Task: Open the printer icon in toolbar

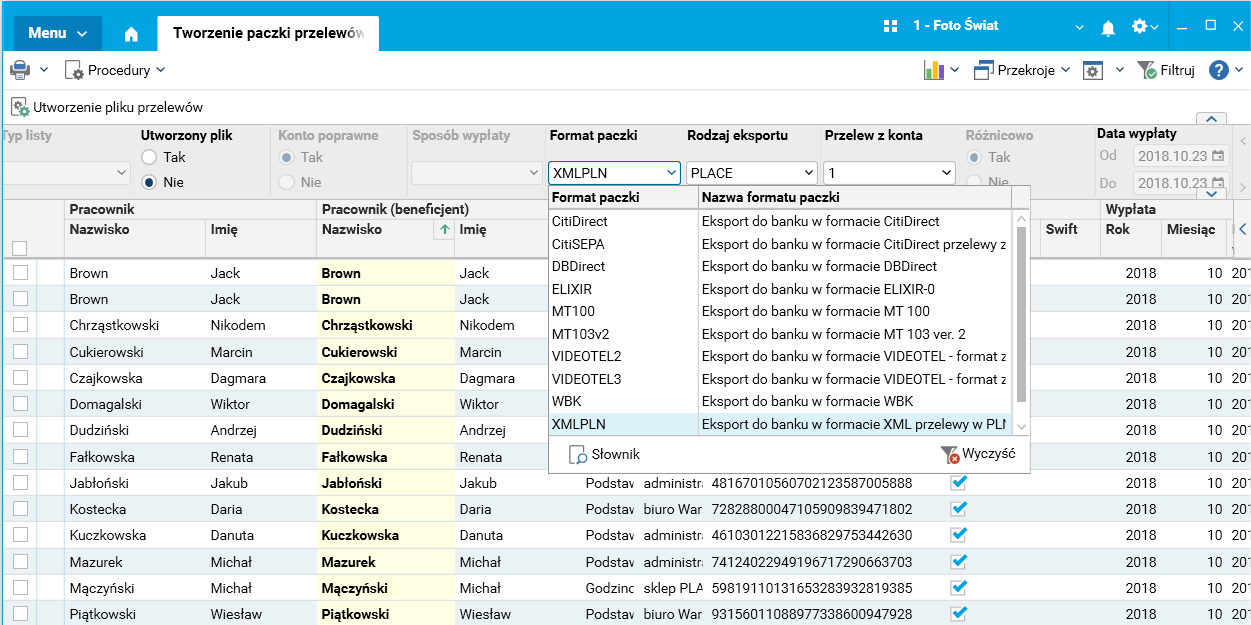Action: [20, 70]
